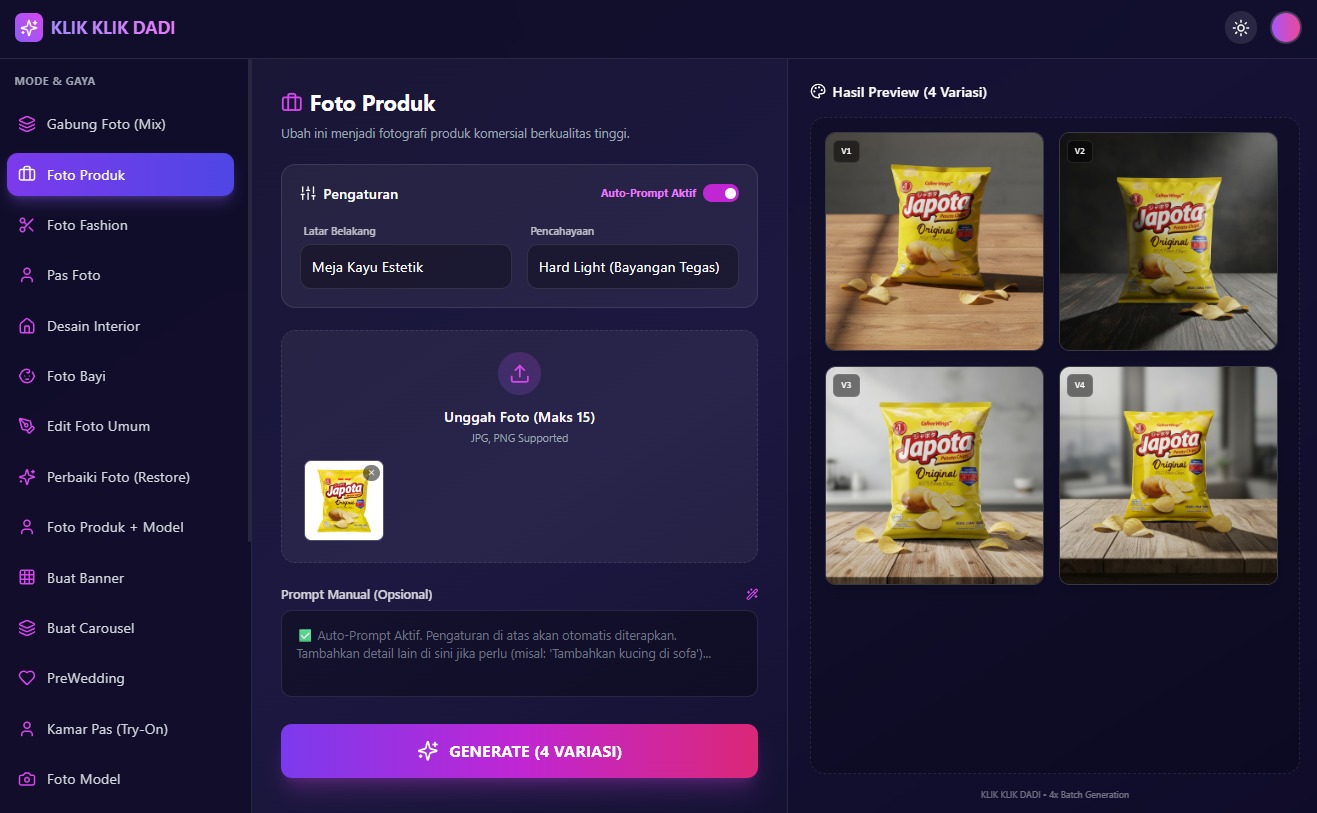
Task: Select Gabung Foto (Mix) mode
Action: (120, 124)
